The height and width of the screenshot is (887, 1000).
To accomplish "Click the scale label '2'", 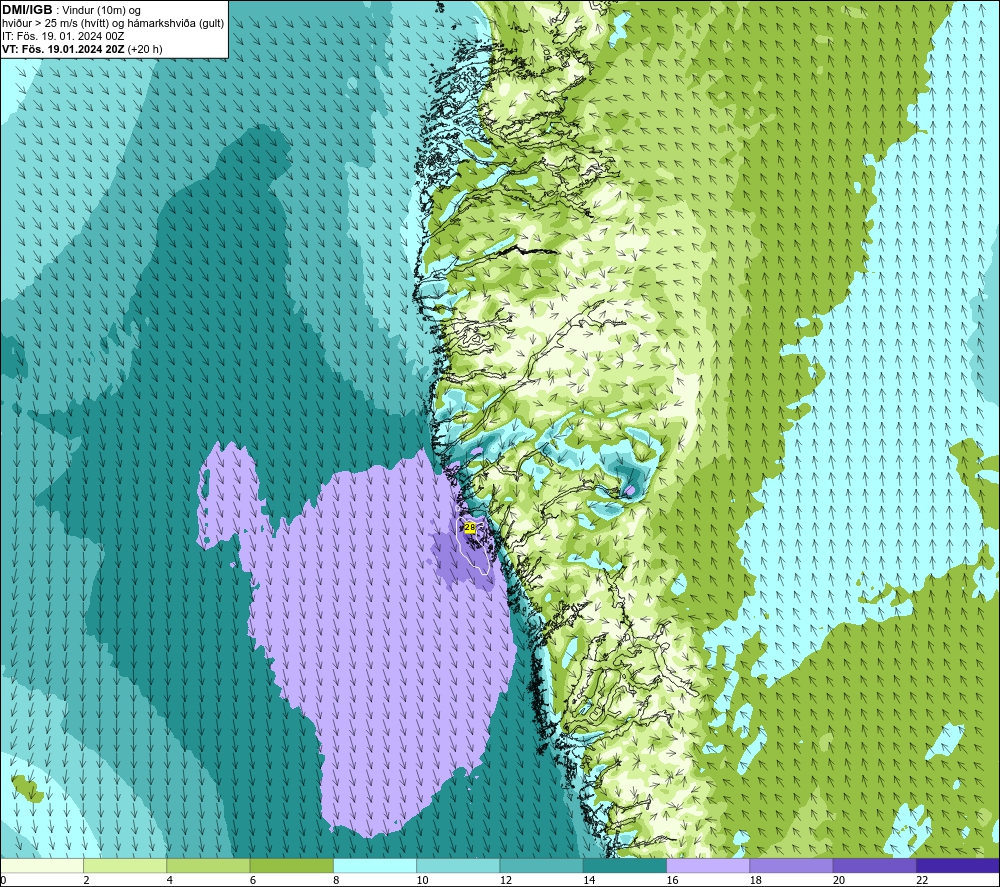I will pos(86,880).
